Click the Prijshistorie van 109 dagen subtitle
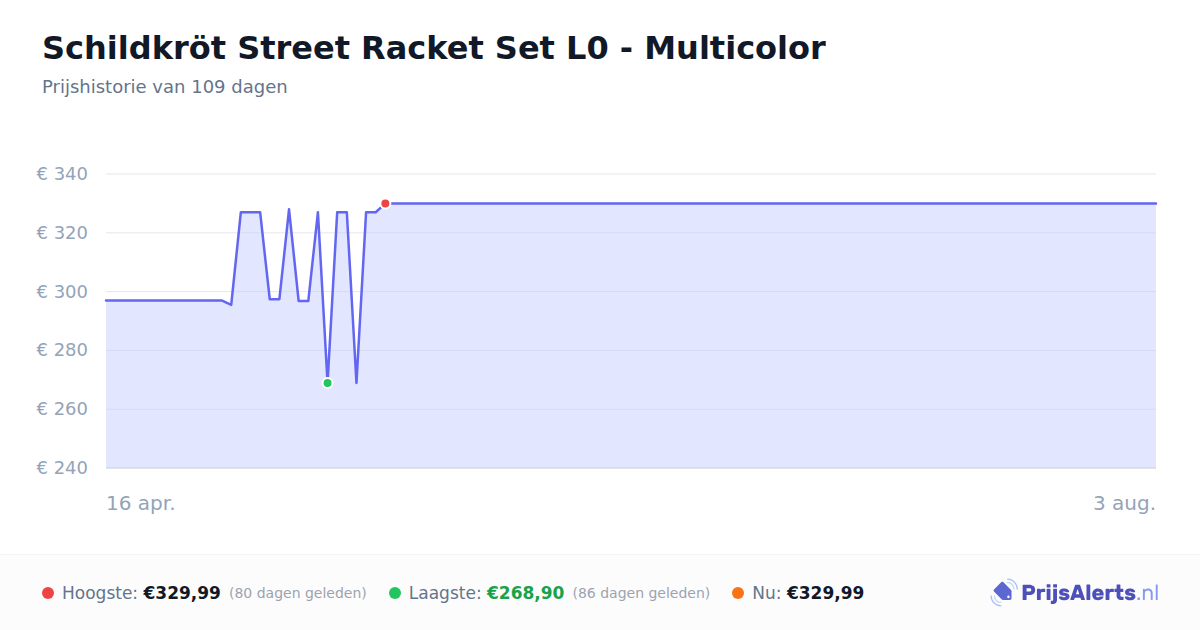1200x630 pixels. [x=165, y=87]
